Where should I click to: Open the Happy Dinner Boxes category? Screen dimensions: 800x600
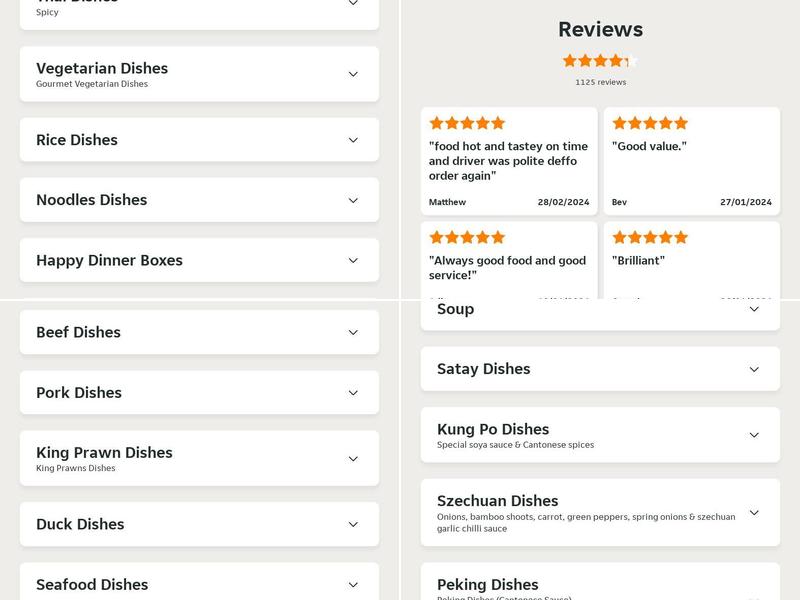pos(197,260)
